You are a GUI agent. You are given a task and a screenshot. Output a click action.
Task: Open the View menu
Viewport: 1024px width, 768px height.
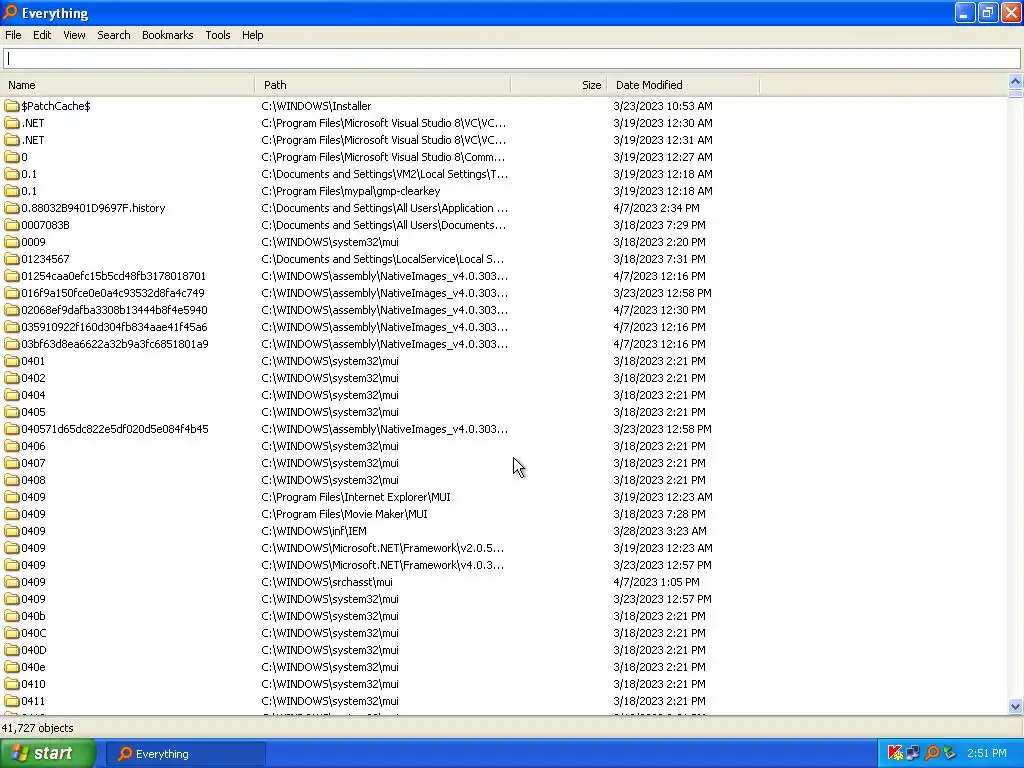[74, 35]
